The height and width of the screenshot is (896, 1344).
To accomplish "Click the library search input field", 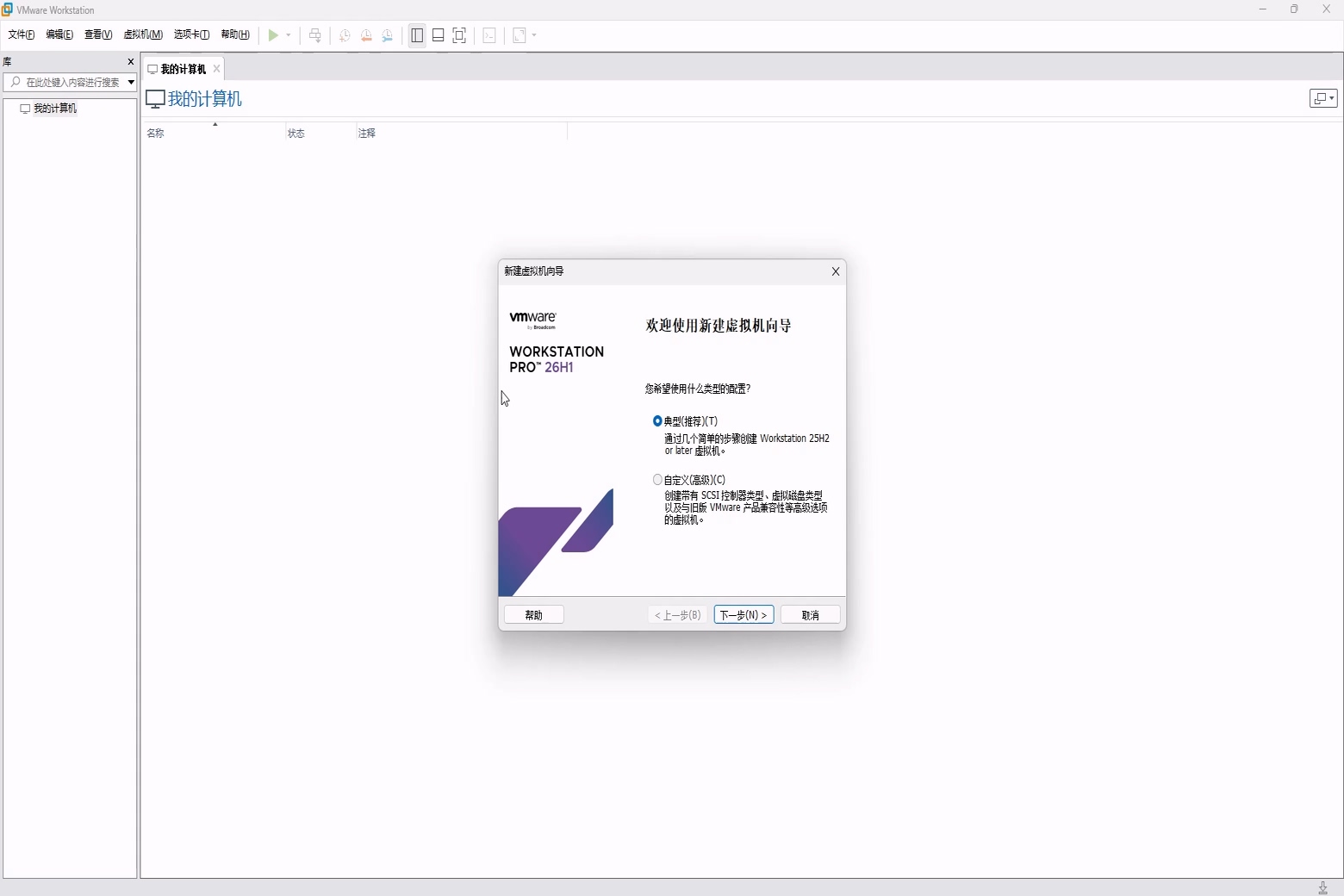I will (65, 82).
